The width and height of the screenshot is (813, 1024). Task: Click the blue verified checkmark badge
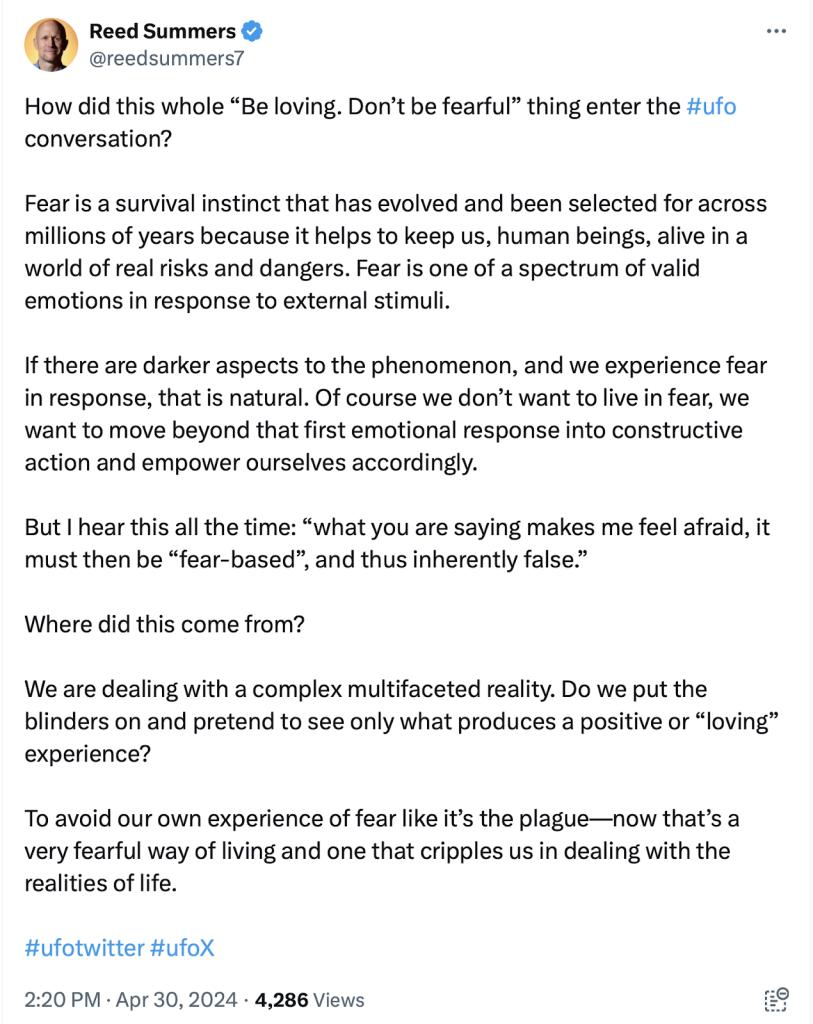point(252,31)
